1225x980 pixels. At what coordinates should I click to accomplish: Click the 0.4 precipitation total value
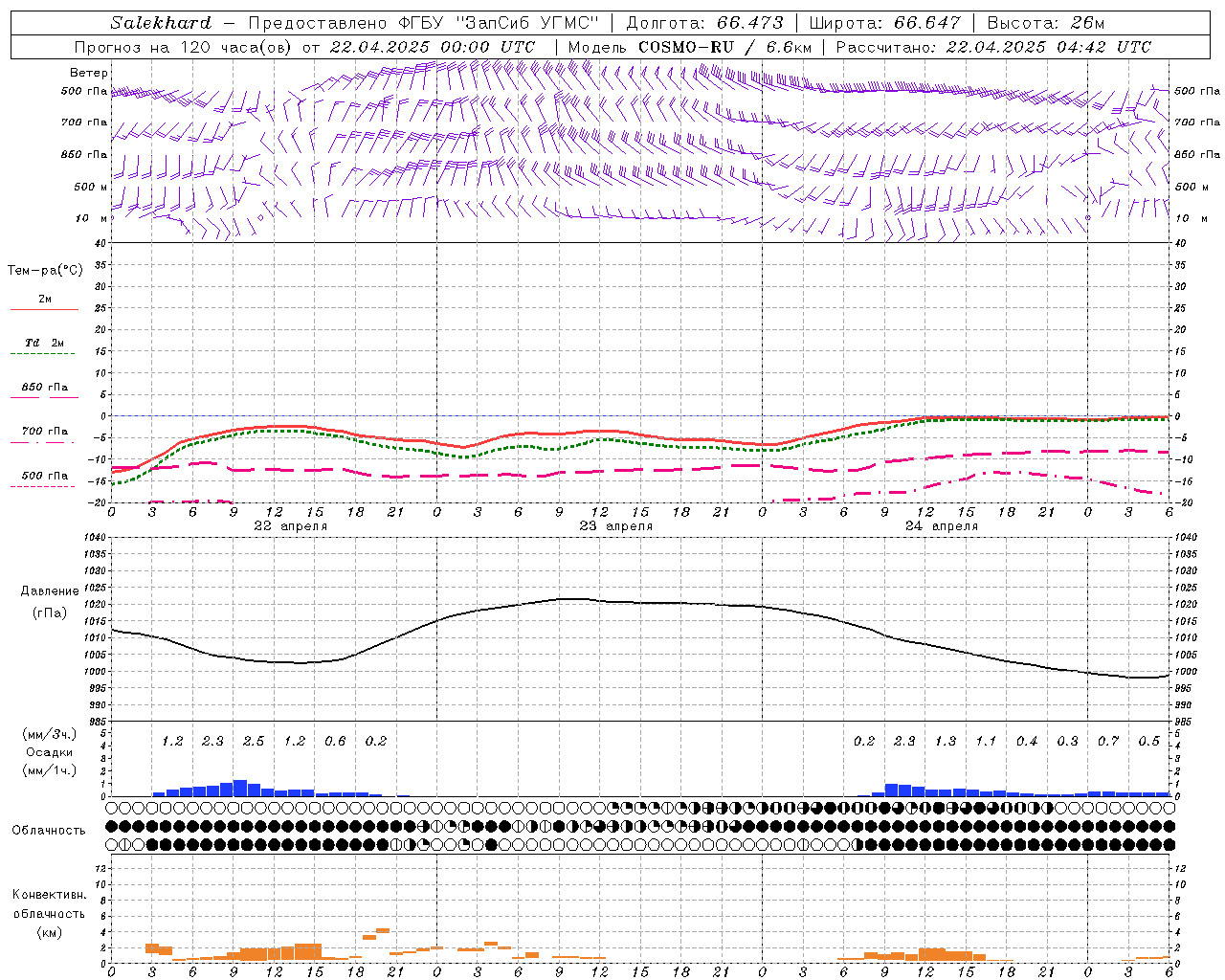[x=1027, y=742]
